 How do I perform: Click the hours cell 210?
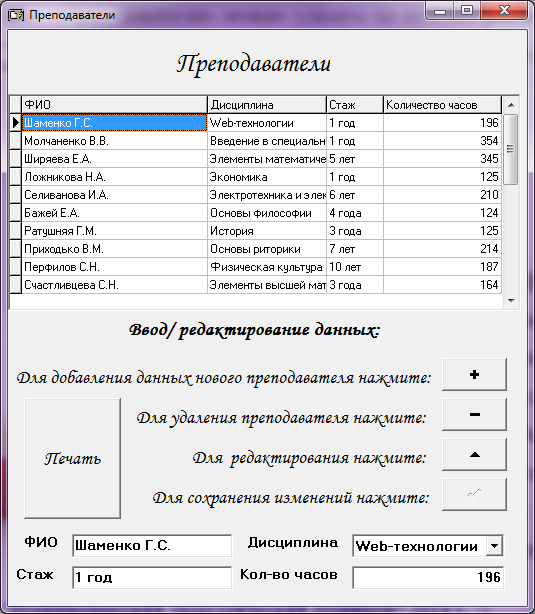click(442, 195)
